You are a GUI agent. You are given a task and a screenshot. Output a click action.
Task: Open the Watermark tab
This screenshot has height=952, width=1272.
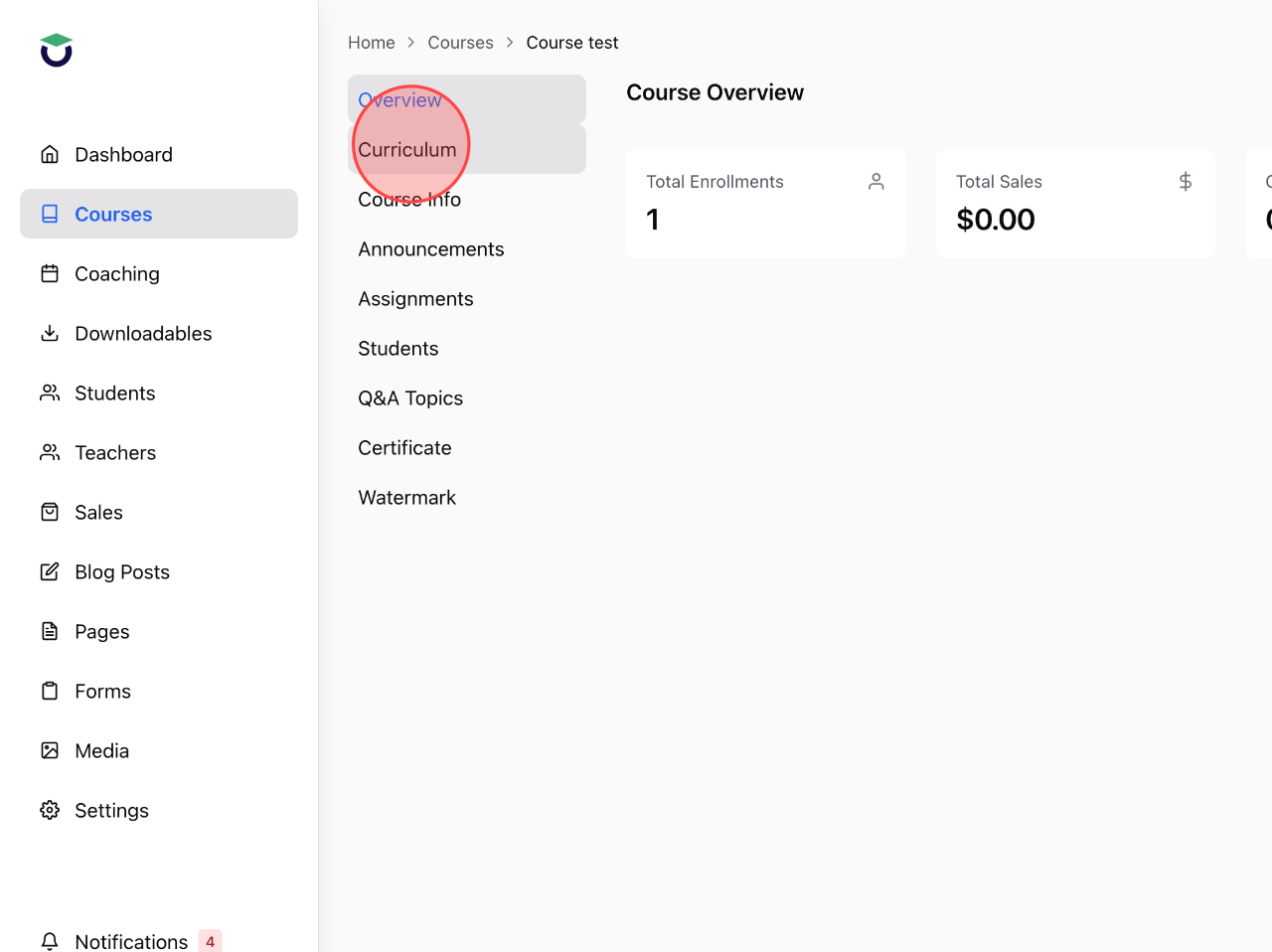[x=467, y=497]
